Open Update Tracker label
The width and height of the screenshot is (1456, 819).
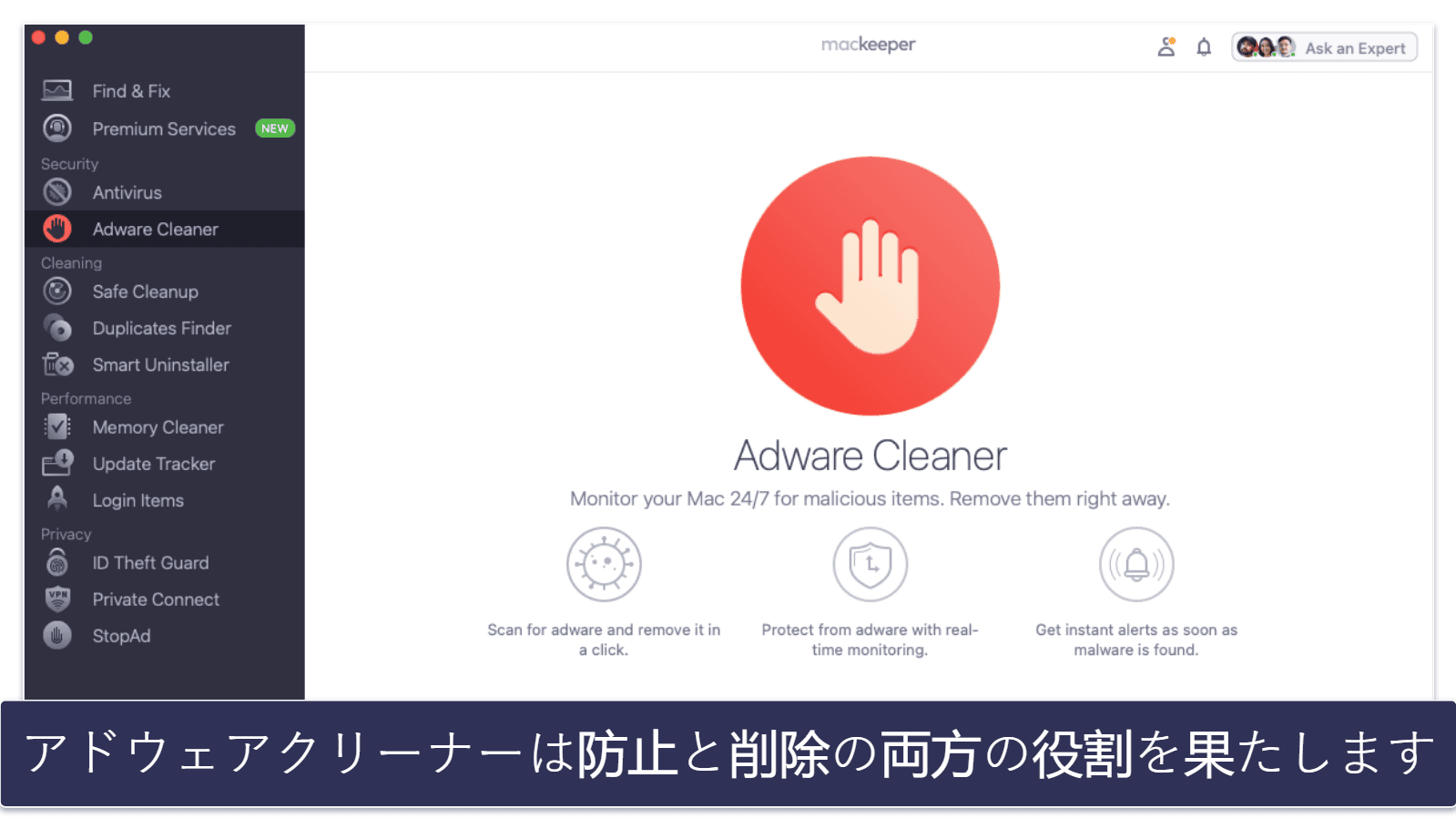(x=154, y=464)
